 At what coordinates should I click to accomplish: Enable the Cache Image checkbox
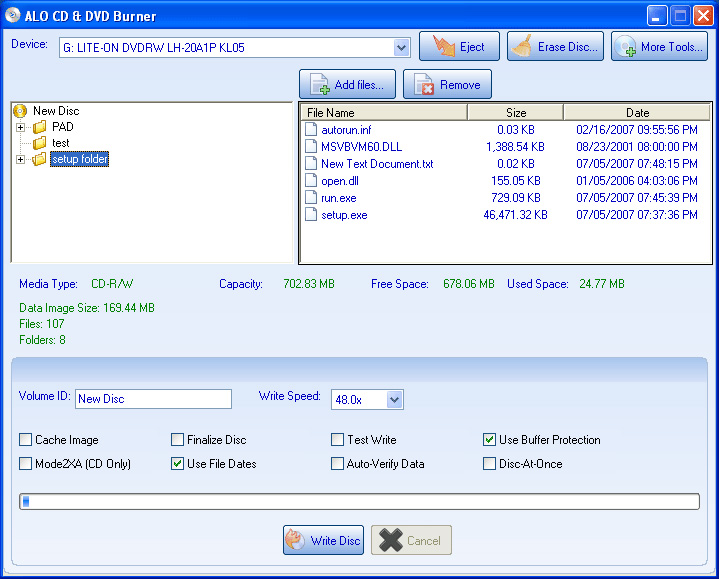click(26, 440)
